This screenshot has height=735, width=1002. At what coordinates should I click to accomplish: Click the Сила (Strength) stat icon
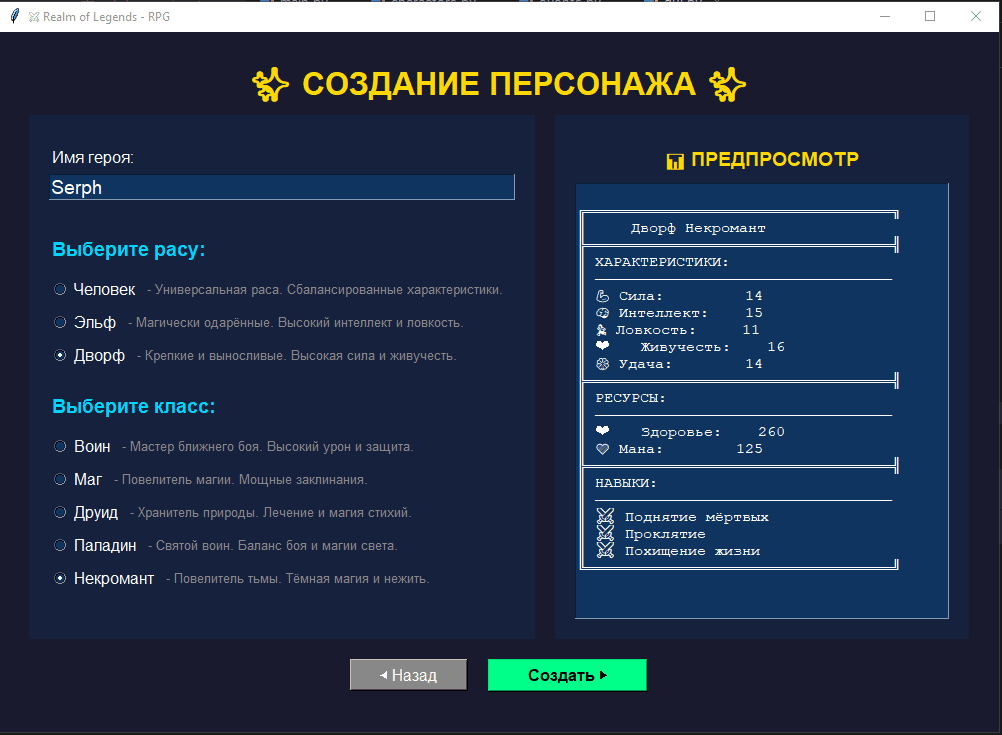point(604,295)
